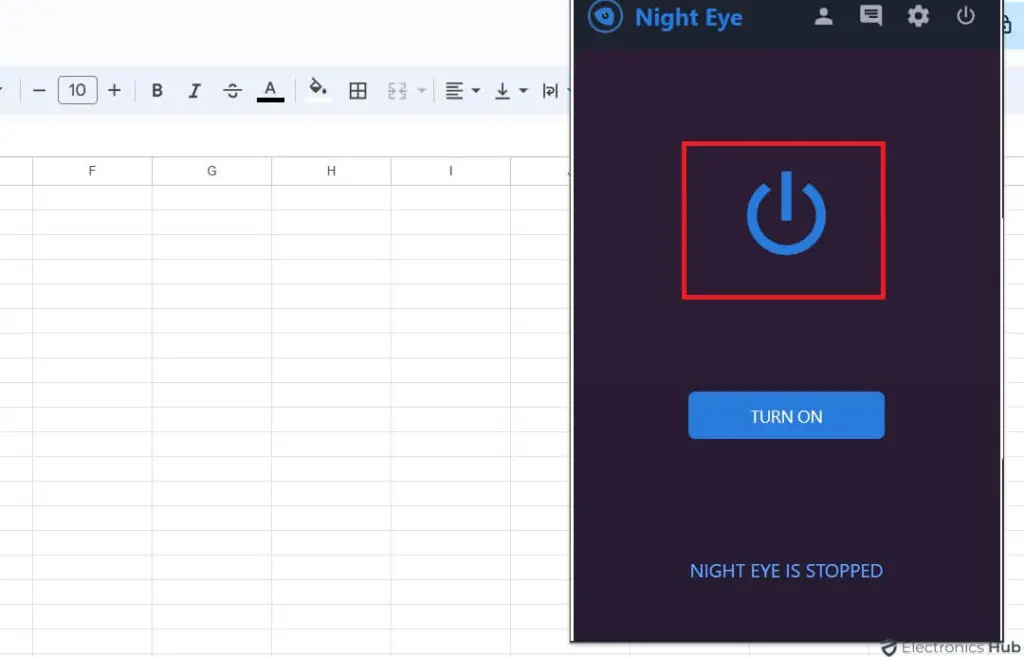Click the merge cells icon
This screenshot has width=1024, height=657.
(x=396, y=90)
